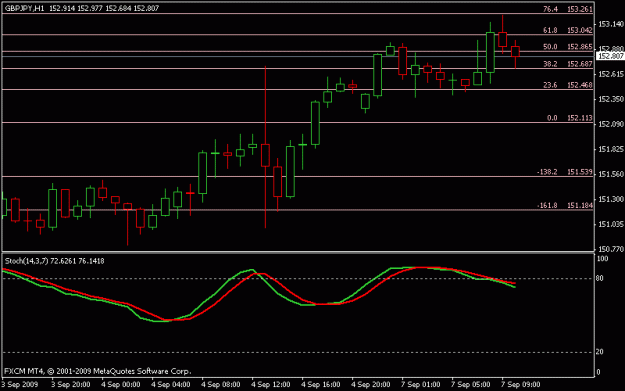
Task: Click price axis value 151.560
Action: click(611, 174)
